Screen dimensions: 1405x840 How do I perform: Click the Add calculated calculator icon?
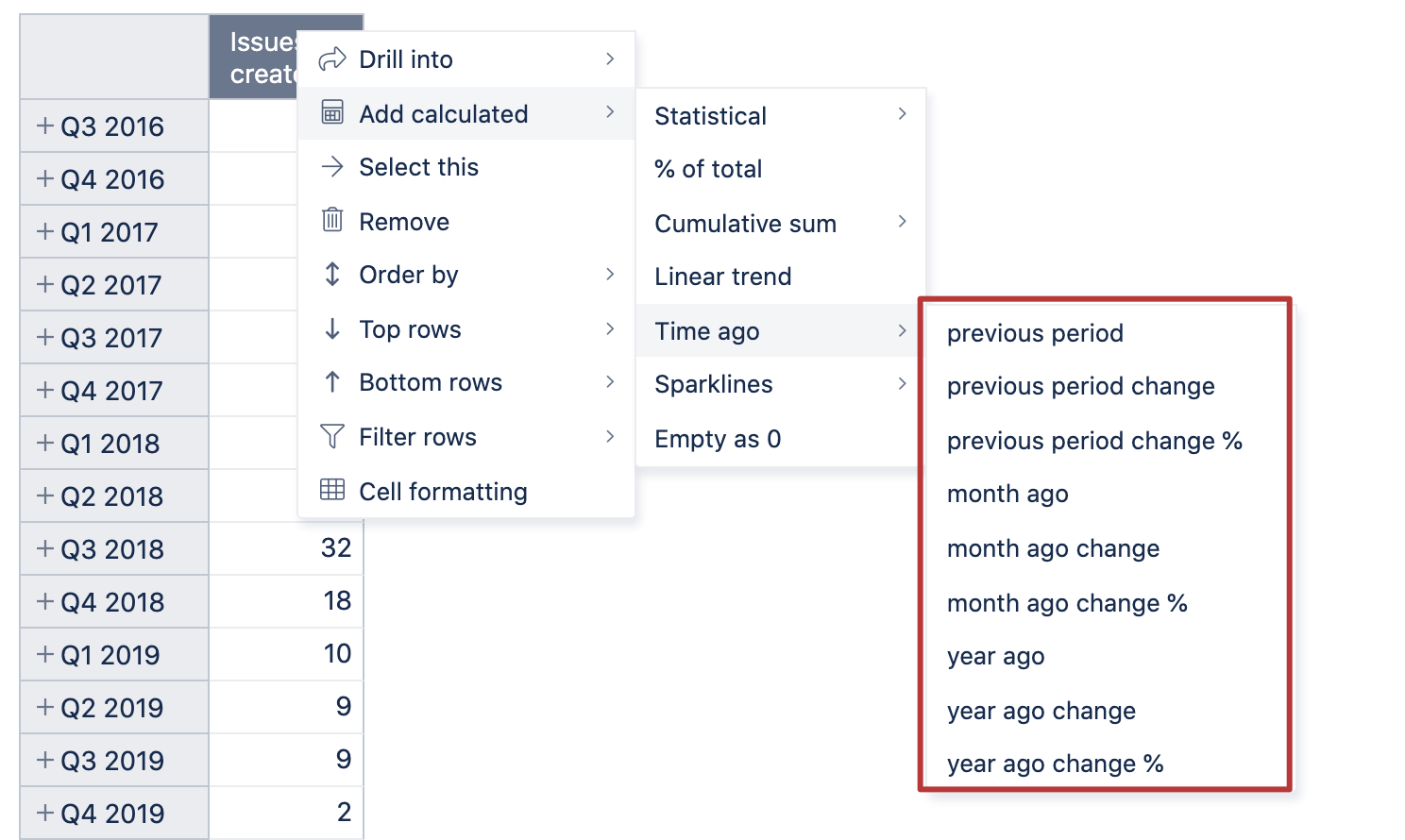(x=332, y=112)
